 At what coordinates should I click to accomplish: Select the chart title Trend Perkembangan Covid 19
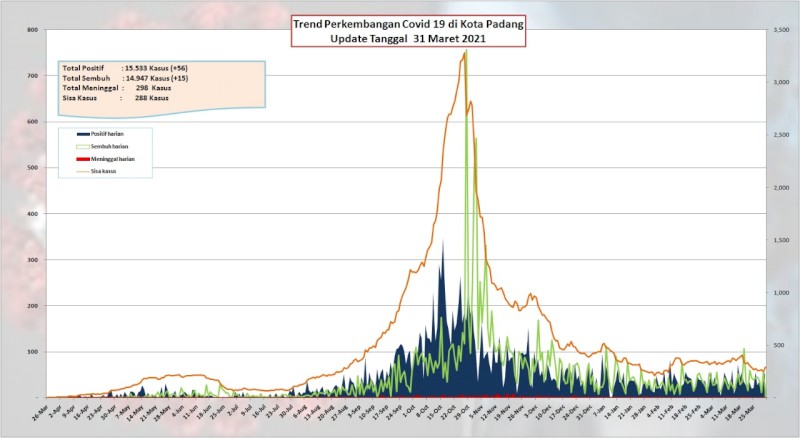[x=408, y=25]
